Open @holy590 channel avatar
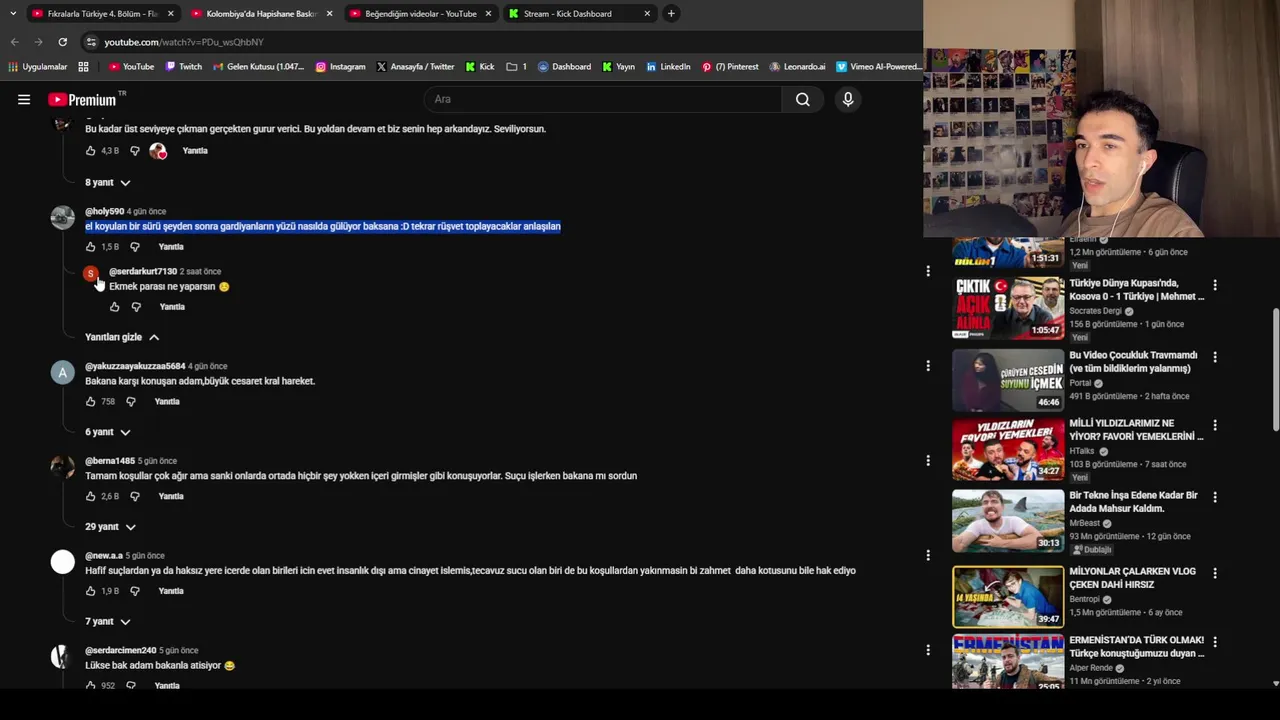Image resolution: width=1280 pixels, height=720 pixels. pos(63,217)
